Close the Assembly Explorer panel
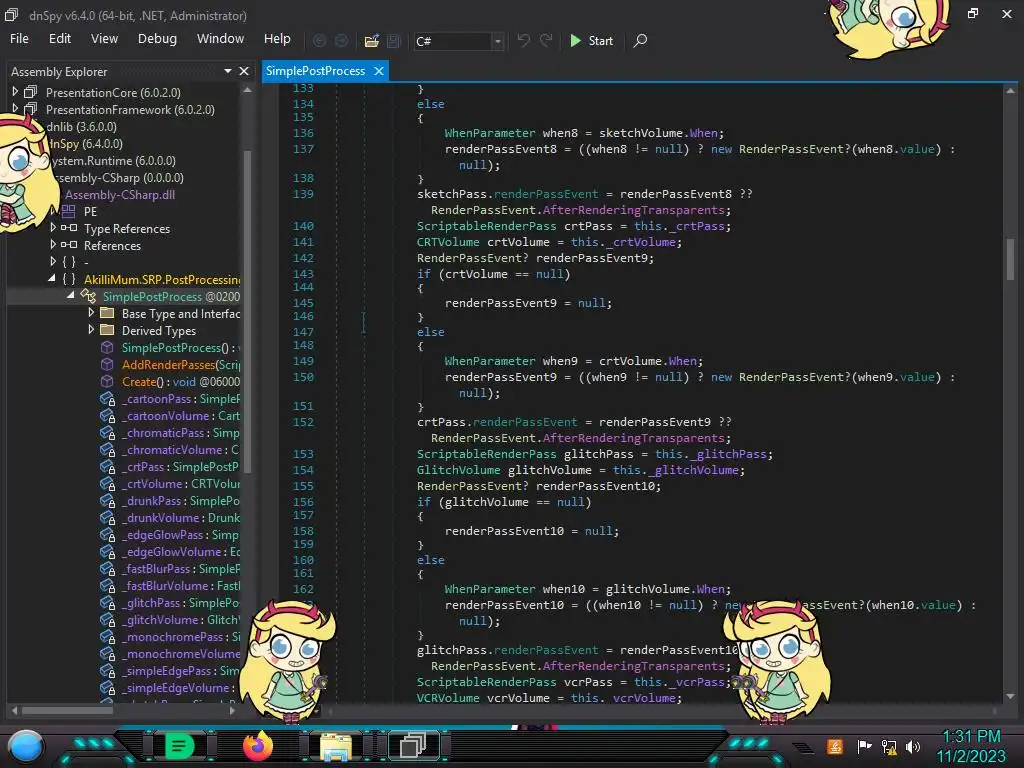 point(244,71)
